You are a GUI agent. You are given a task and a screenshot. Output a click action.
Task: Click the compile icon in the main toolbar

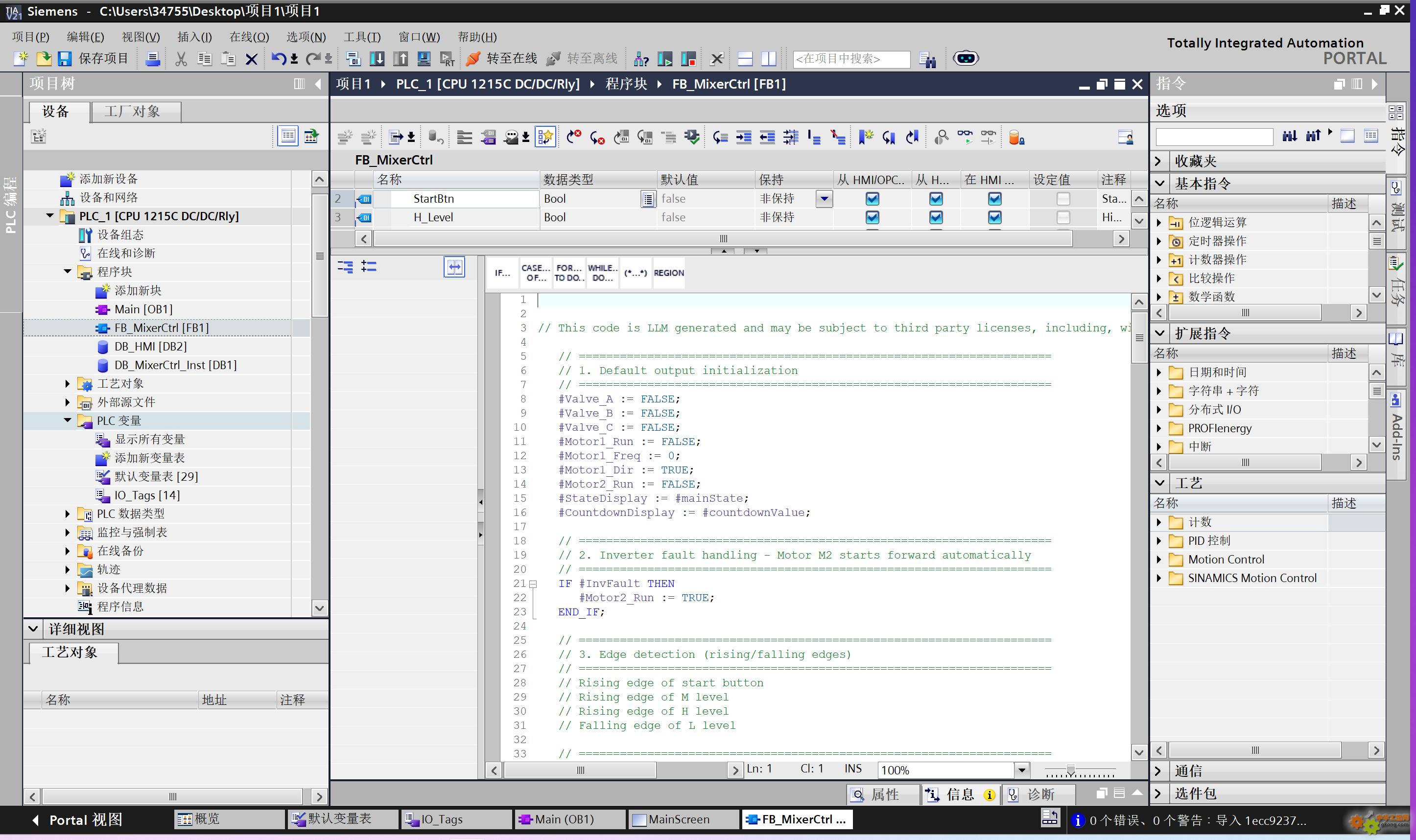pos(354,58)
